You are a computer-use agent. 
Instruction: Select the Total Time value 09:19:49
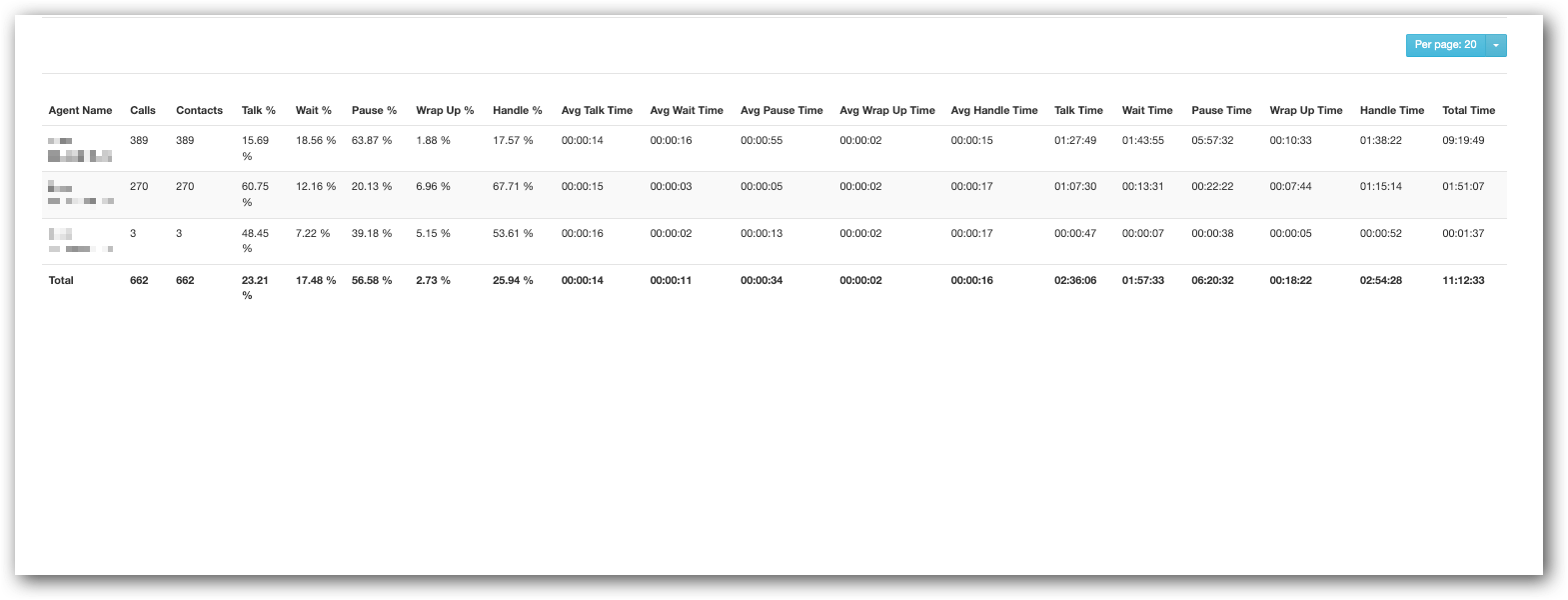pyautogui.click(x=1463, y=141)
